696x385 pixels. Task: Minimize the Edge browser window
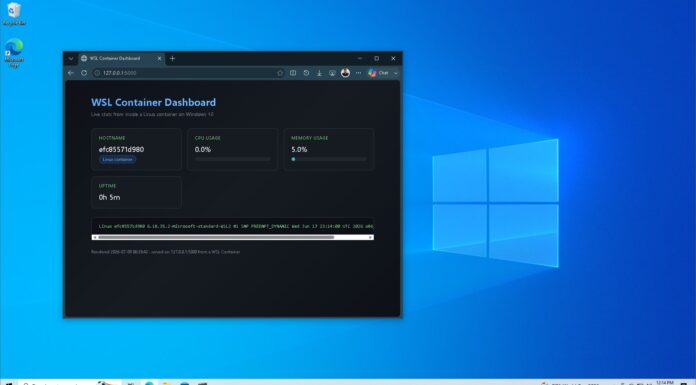[x=360, y=59]
